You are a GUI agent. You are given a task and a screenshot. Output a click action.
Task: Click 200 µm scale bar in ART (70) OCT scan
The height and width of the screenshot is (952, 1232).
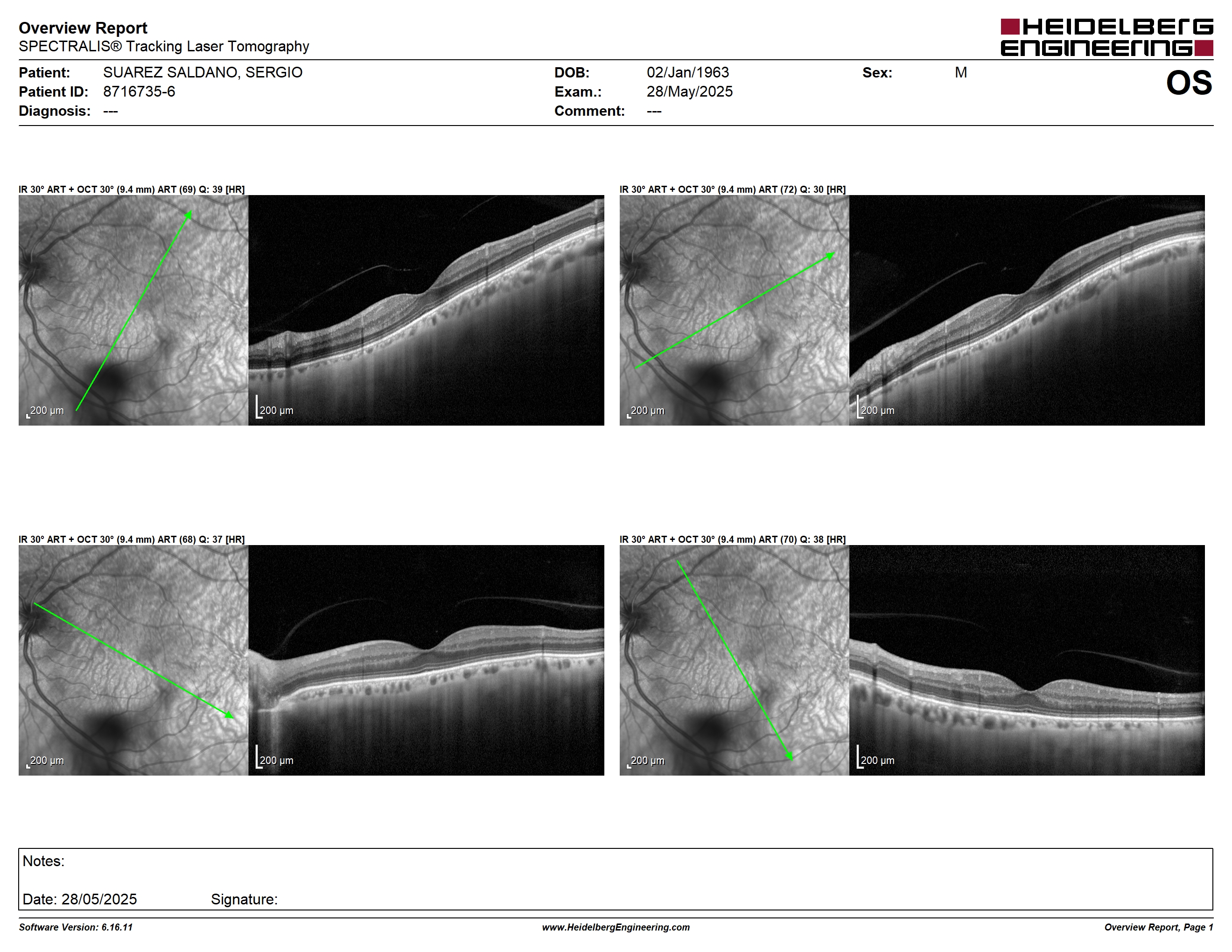(x=875, y=757)
